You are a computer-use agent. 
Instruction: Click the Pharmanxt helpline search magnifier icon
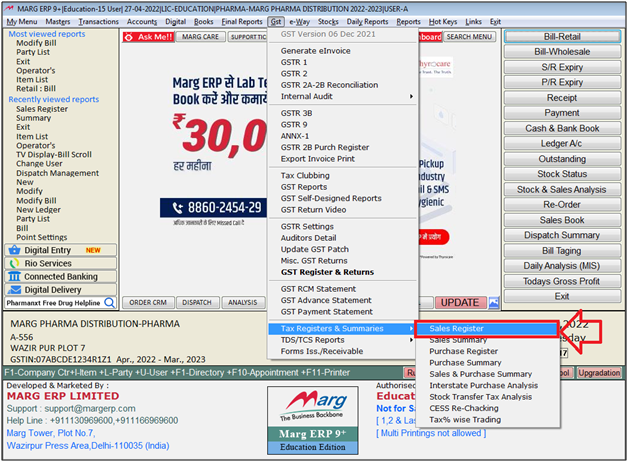coord(110,302)
